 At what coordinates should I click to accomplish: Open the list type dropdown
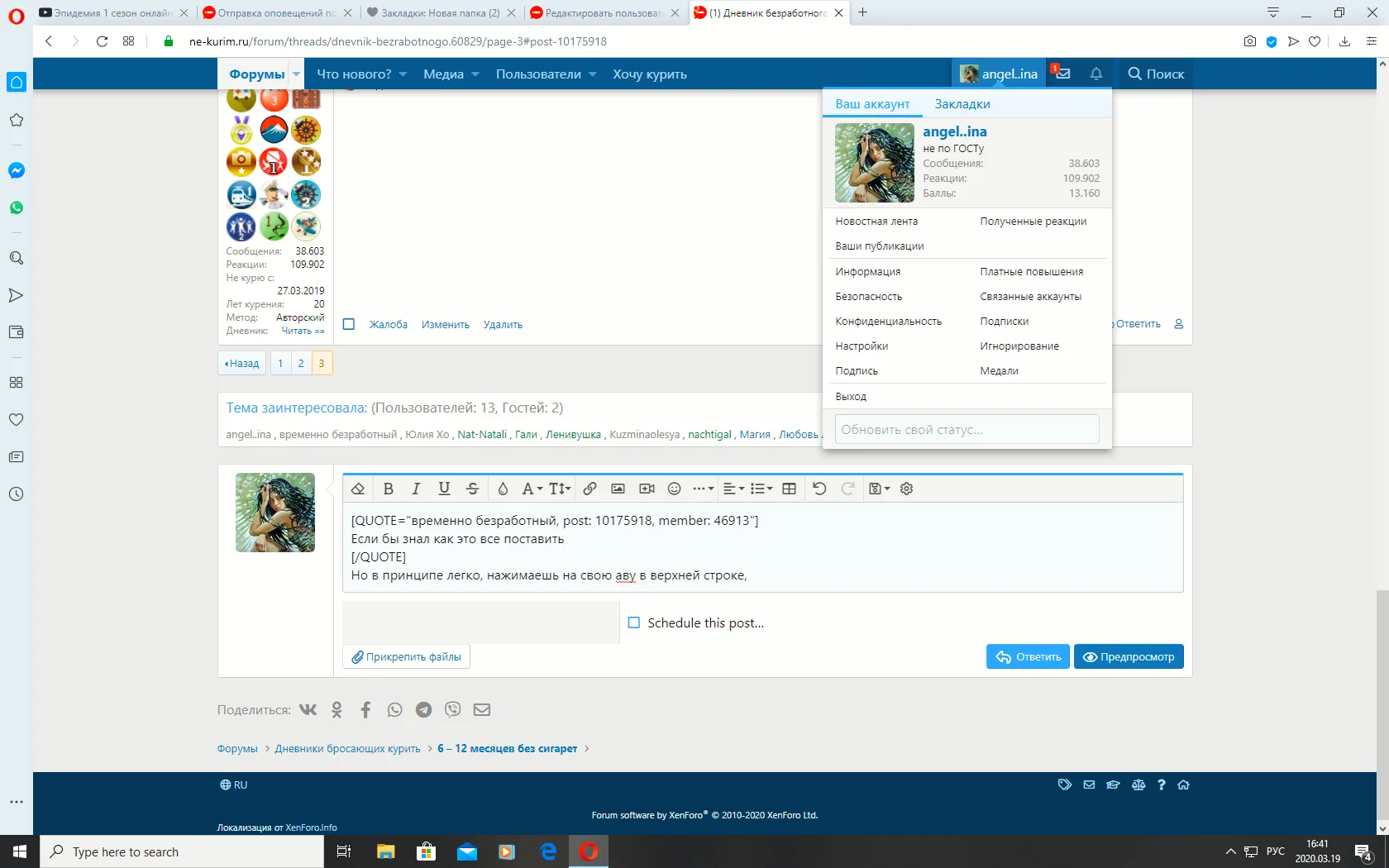coord(761,489)
